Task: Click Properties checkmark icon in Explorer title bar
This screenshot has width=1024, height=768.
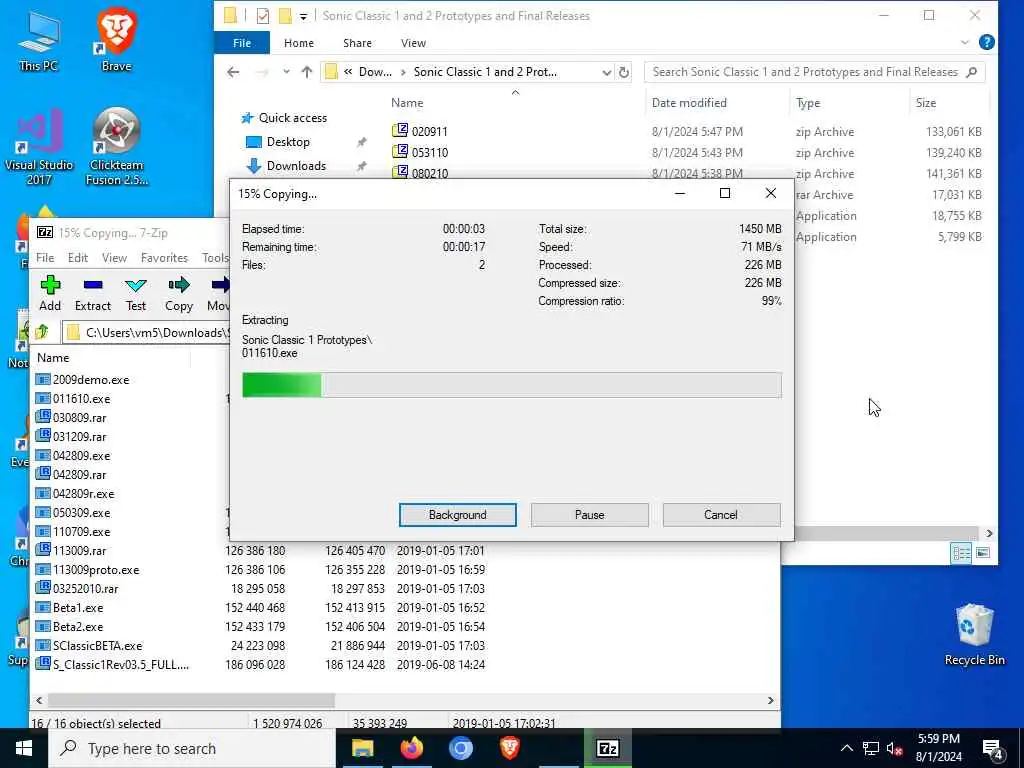Action: (x=263, y=16)
